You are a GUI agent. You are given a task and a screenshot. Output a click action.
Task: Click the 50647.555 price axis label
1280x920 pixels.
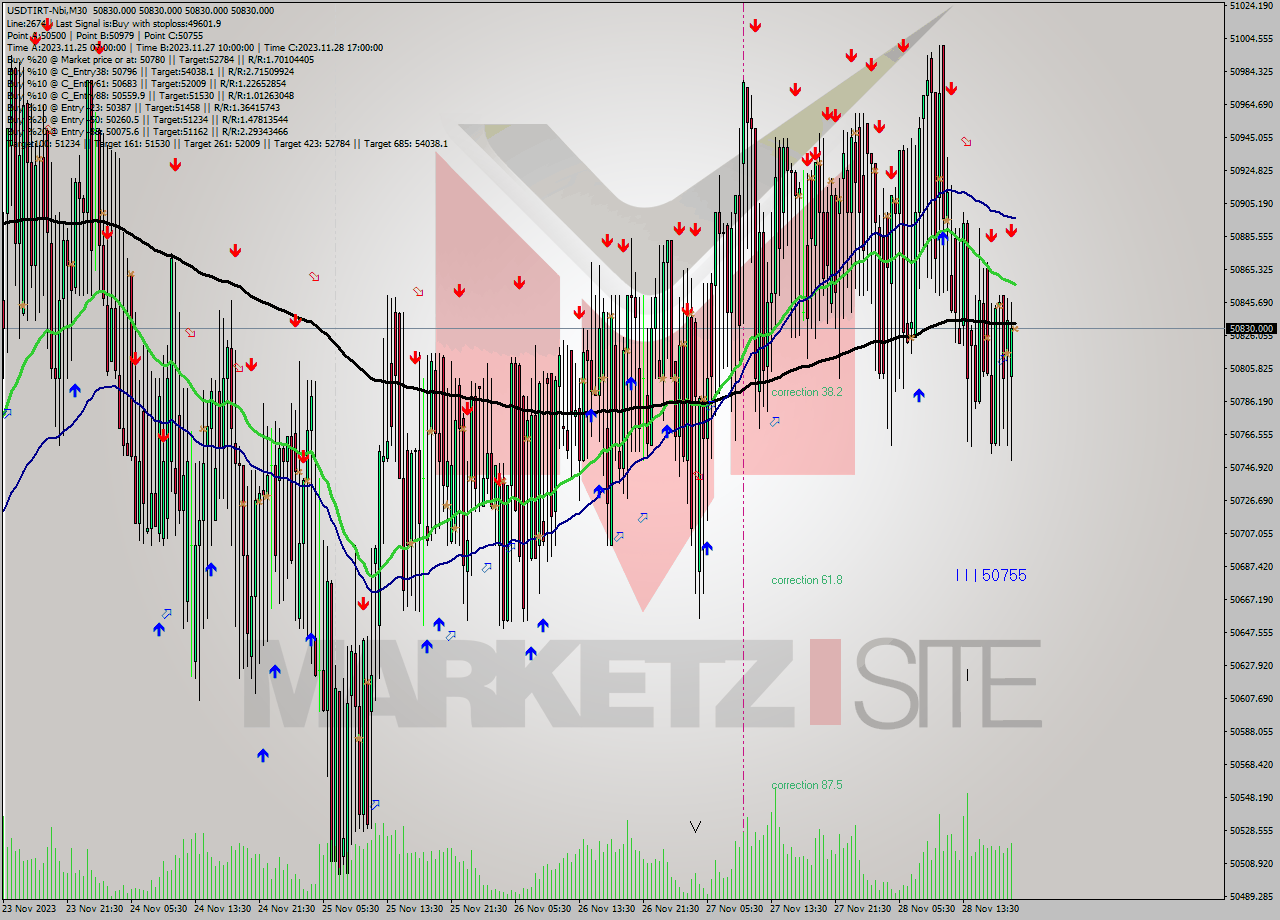1251,632
